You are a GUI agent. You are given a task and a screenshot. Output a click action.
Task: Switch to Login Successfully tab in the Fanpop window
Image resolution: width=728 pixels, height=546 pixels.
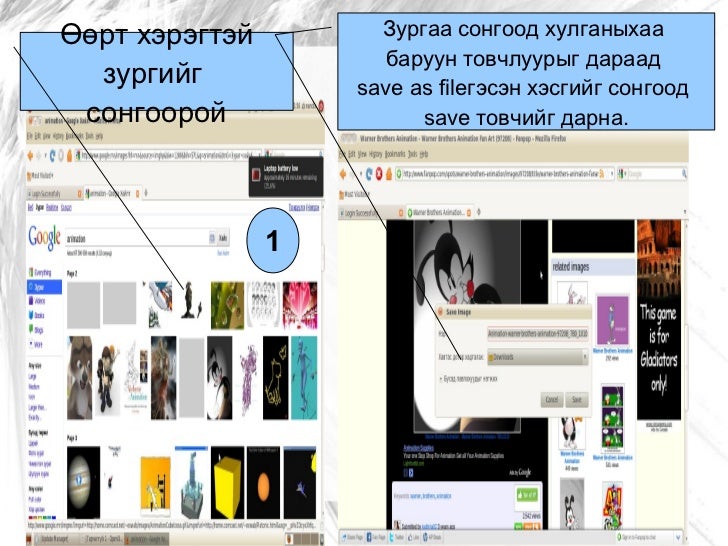371,213
